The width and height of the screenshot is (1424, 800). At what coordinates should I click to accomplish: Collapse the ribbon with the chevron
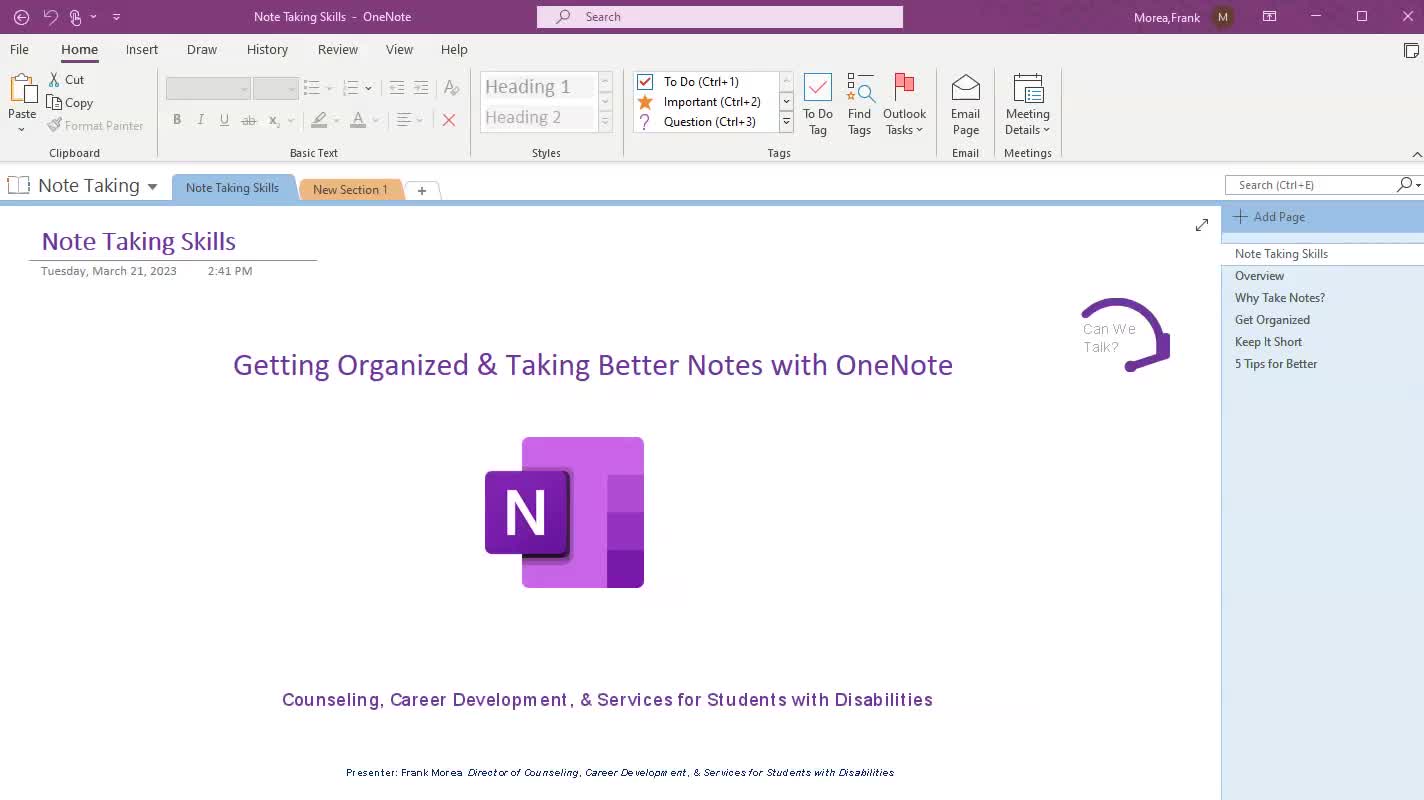(1416, 154)
